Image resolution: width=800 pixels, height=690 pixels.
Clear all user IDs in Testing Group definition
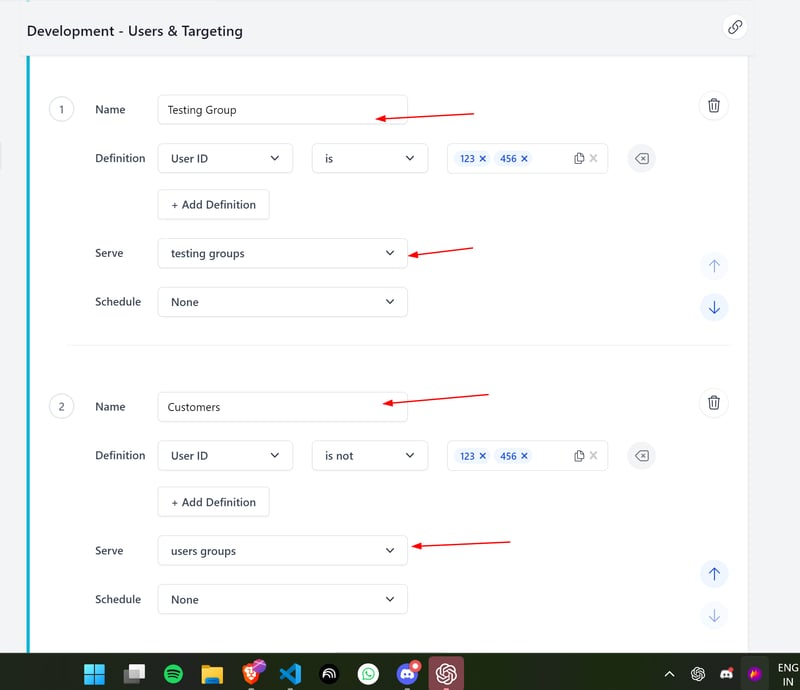pyautogui.click(x=593, y=158)
